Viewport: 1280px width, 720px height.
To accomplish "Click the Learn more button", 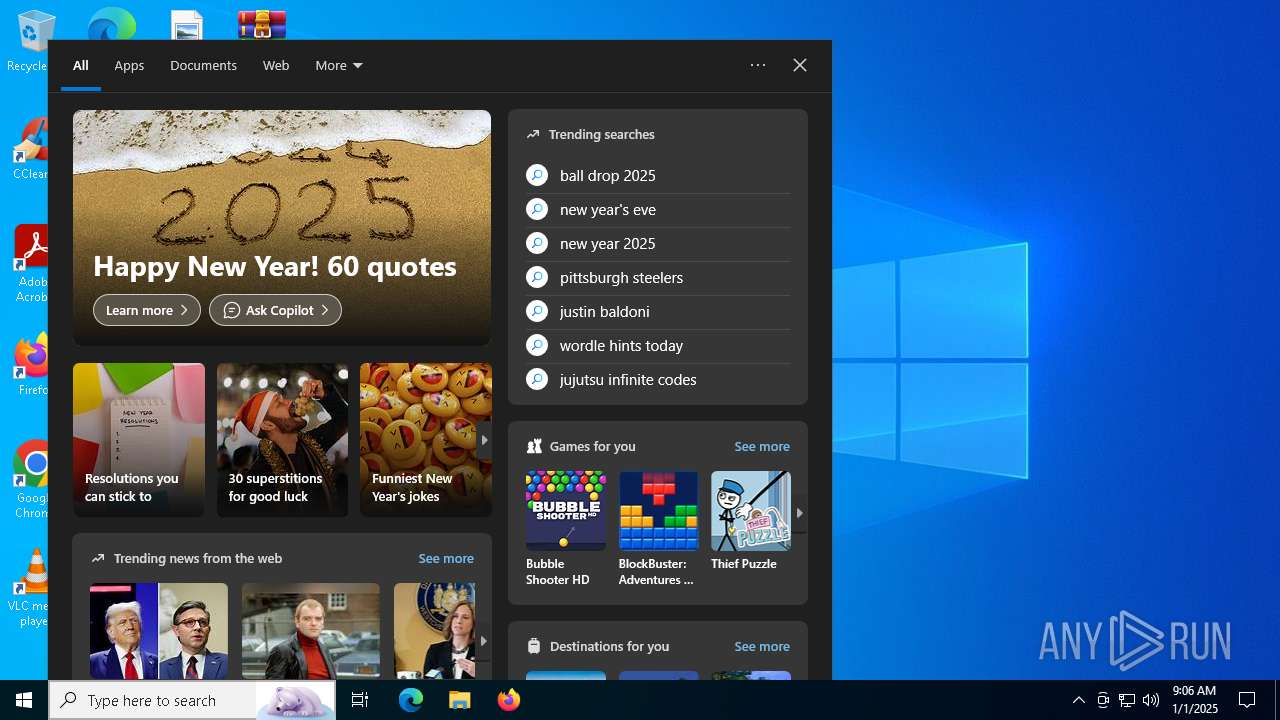I will (x=147, y=310).
